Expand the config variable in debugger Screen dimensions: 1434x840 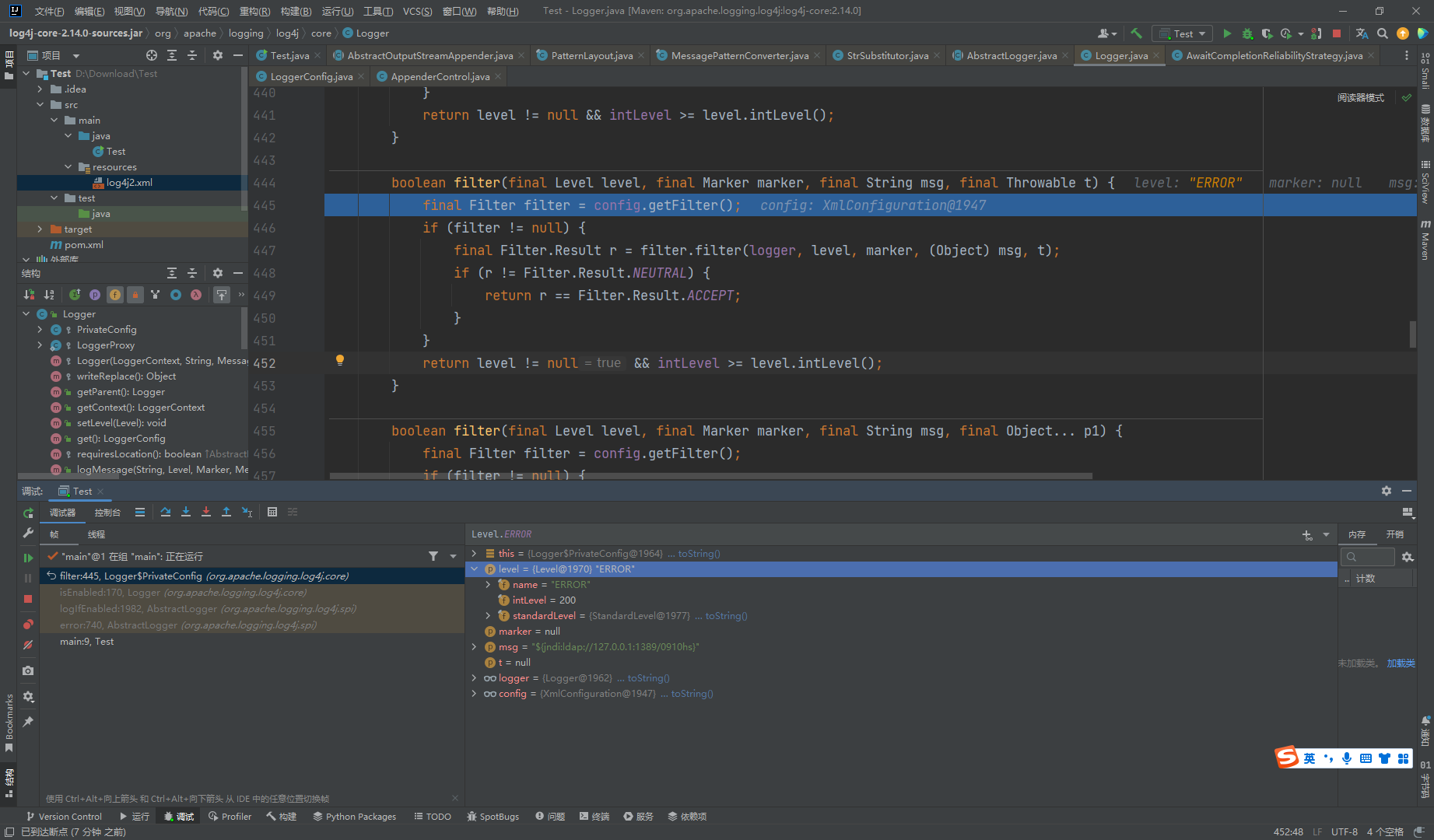474,694
